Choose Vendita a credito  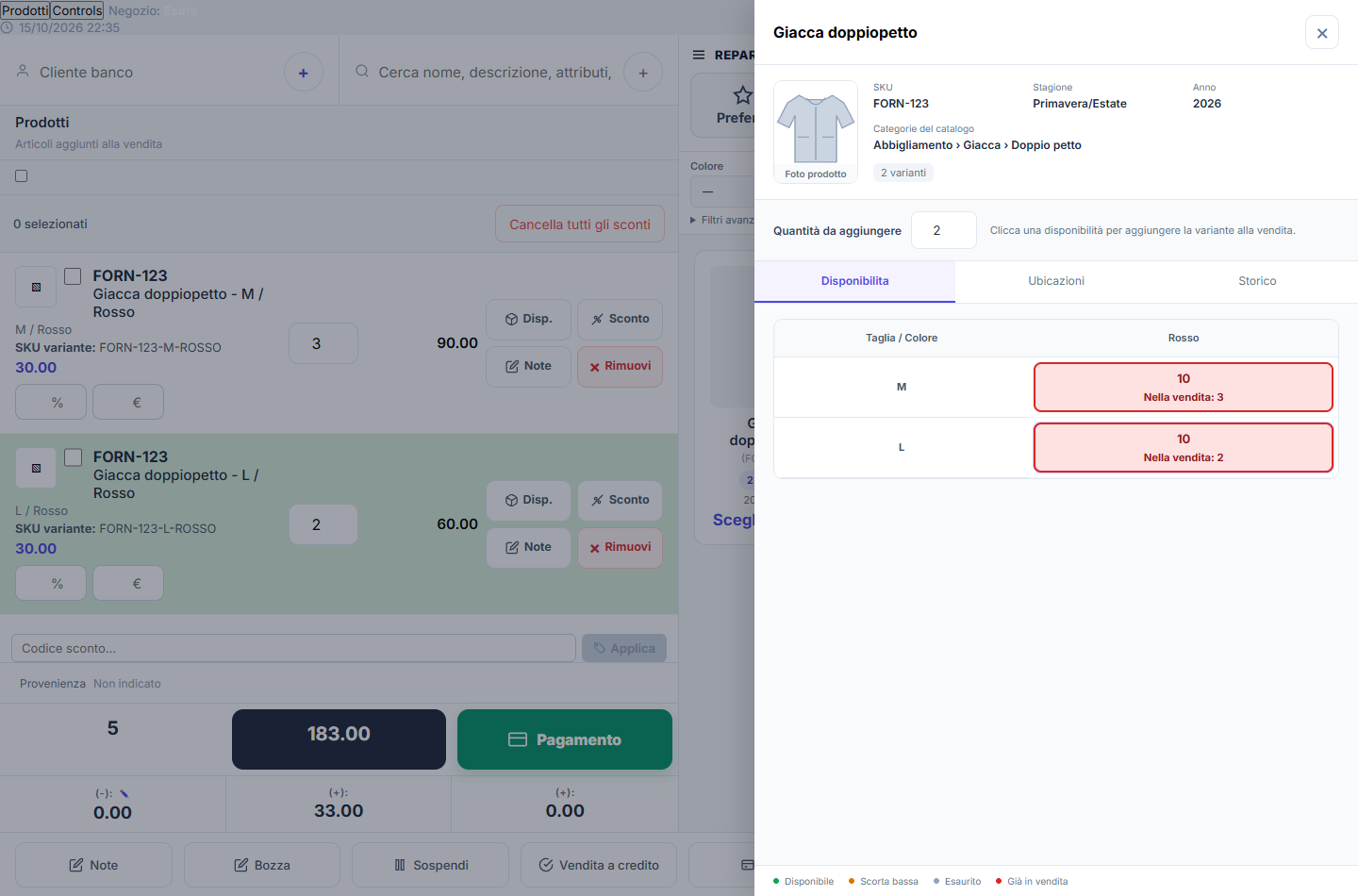(x=599, y=865)
